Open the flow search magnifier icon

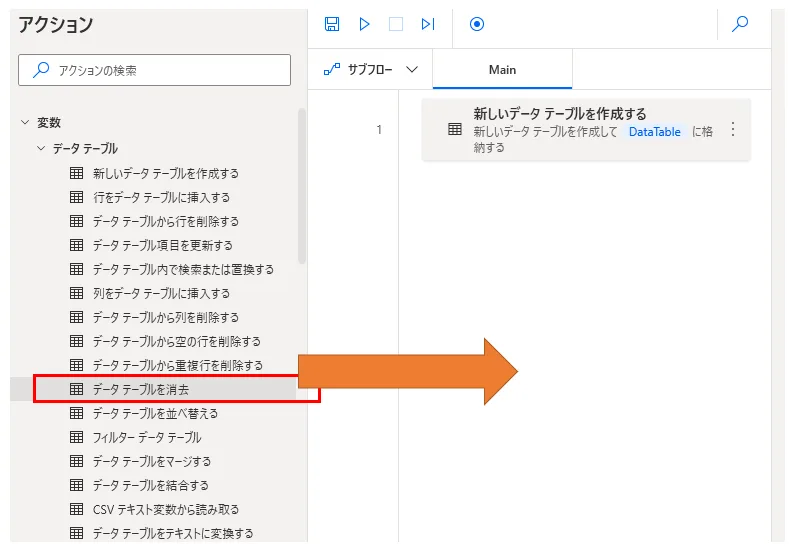(740, 24)
